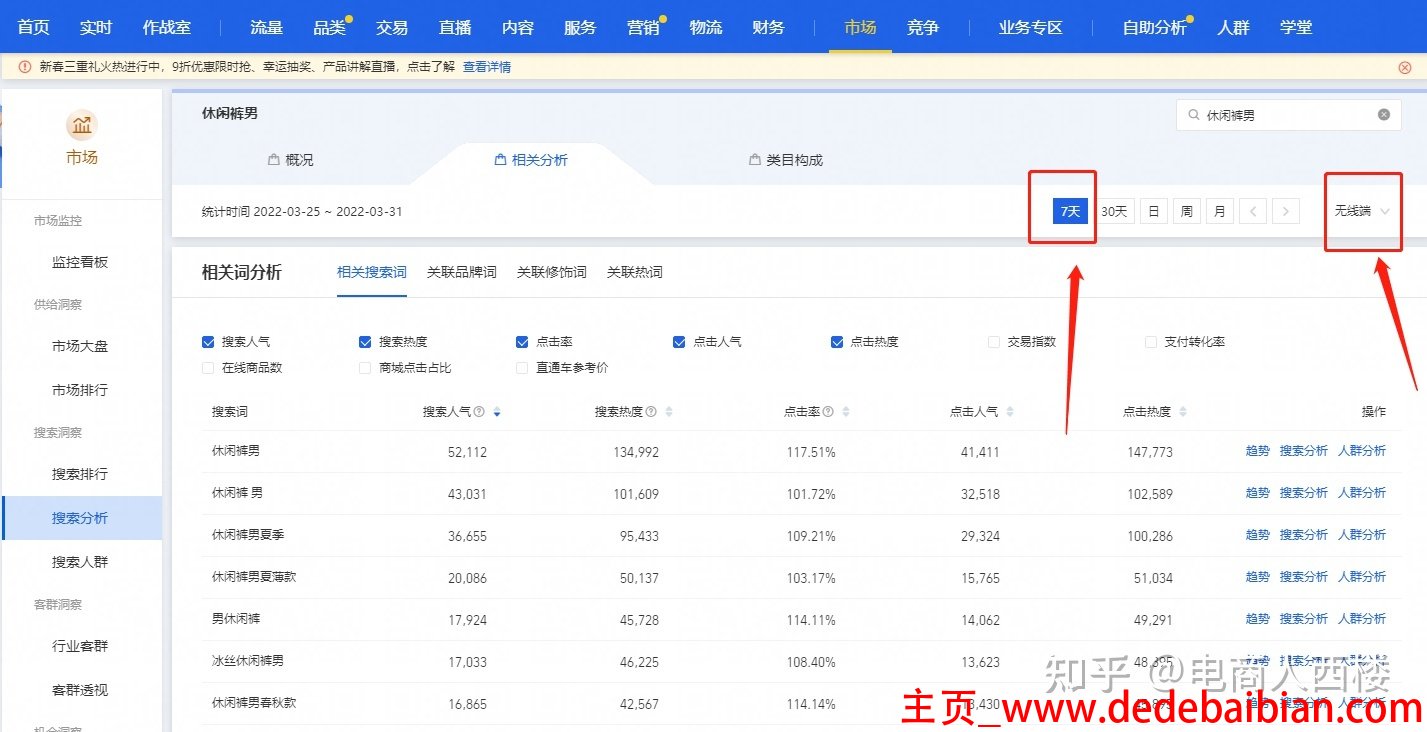This screenshot has height=732, width=1427.
Task: Click 搜索分析 link for 休闲裤男夏薄款 row
Action: [x=1304, y=577]
